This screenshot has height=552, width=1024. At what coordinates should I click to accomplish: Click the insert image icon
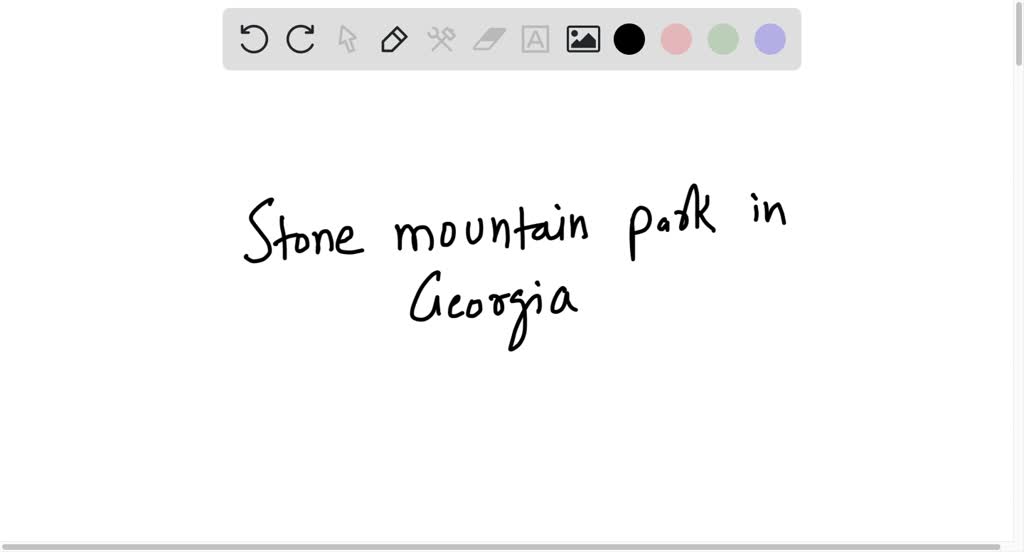583,39
